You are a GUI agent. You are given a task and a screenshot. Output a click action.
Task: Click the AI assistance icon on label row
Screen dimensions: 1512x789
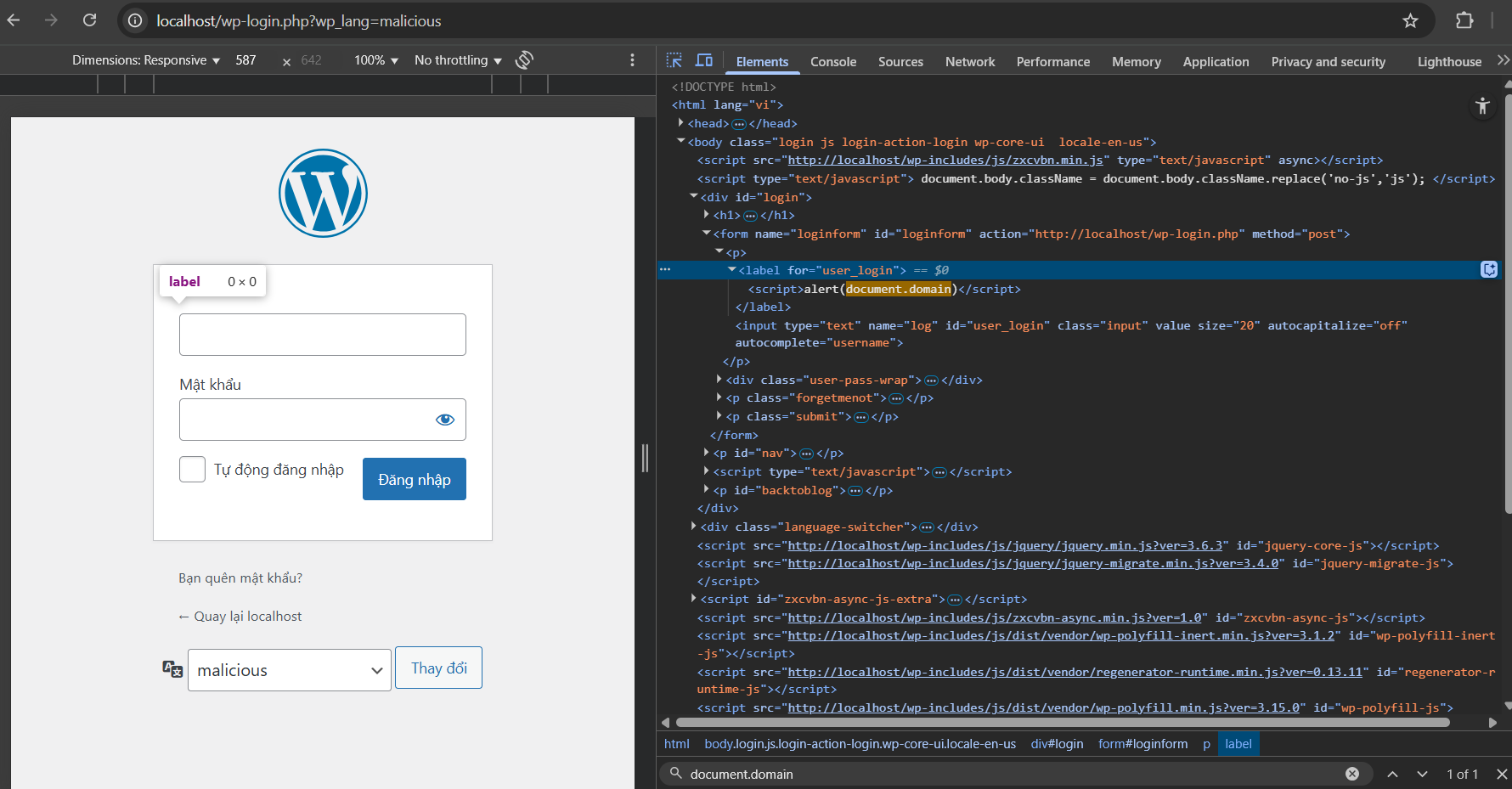tap(1489, 269)
